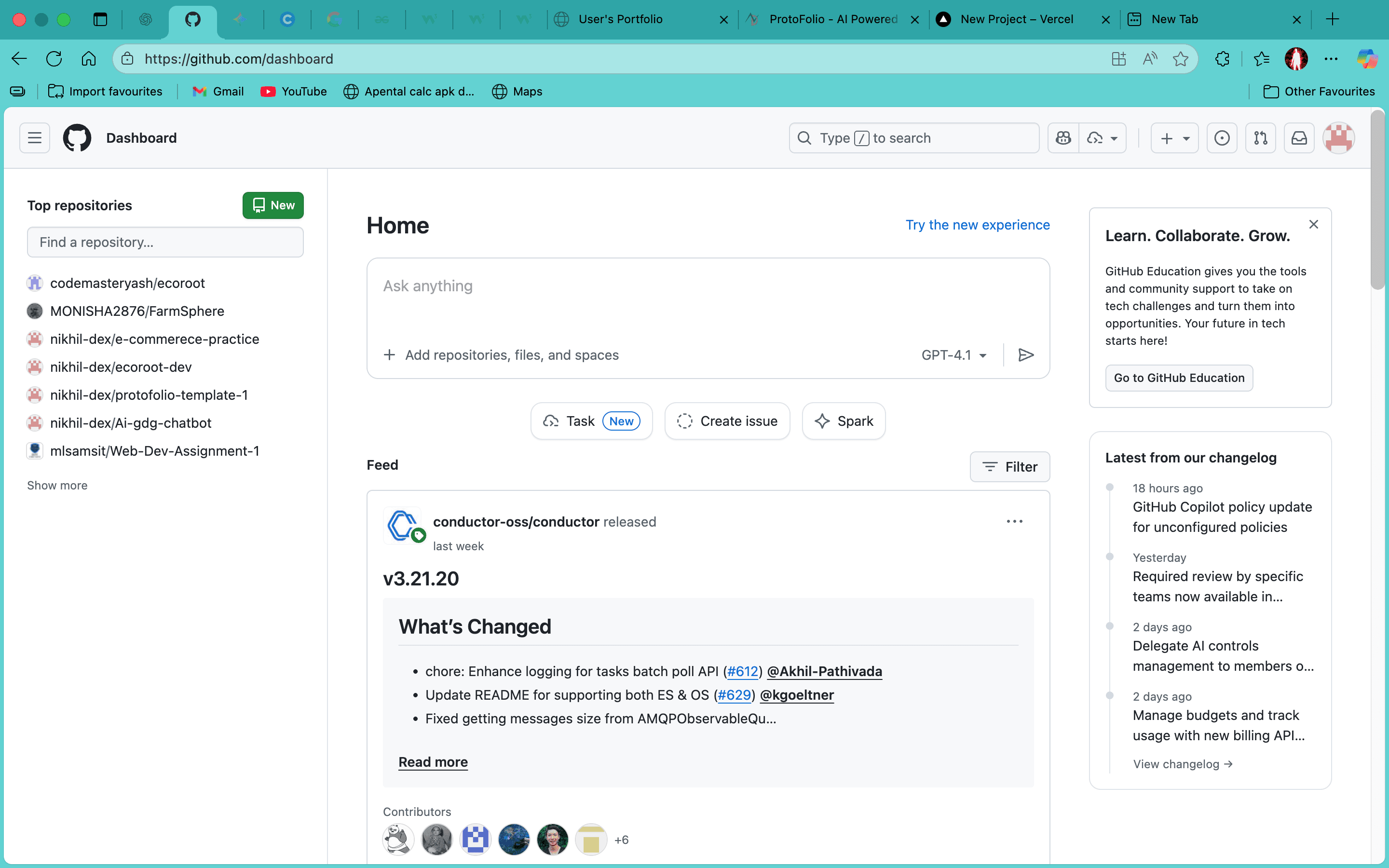Open the Other Favourites folder
Screen dimensions: 1389x868
click(1319, 91)
